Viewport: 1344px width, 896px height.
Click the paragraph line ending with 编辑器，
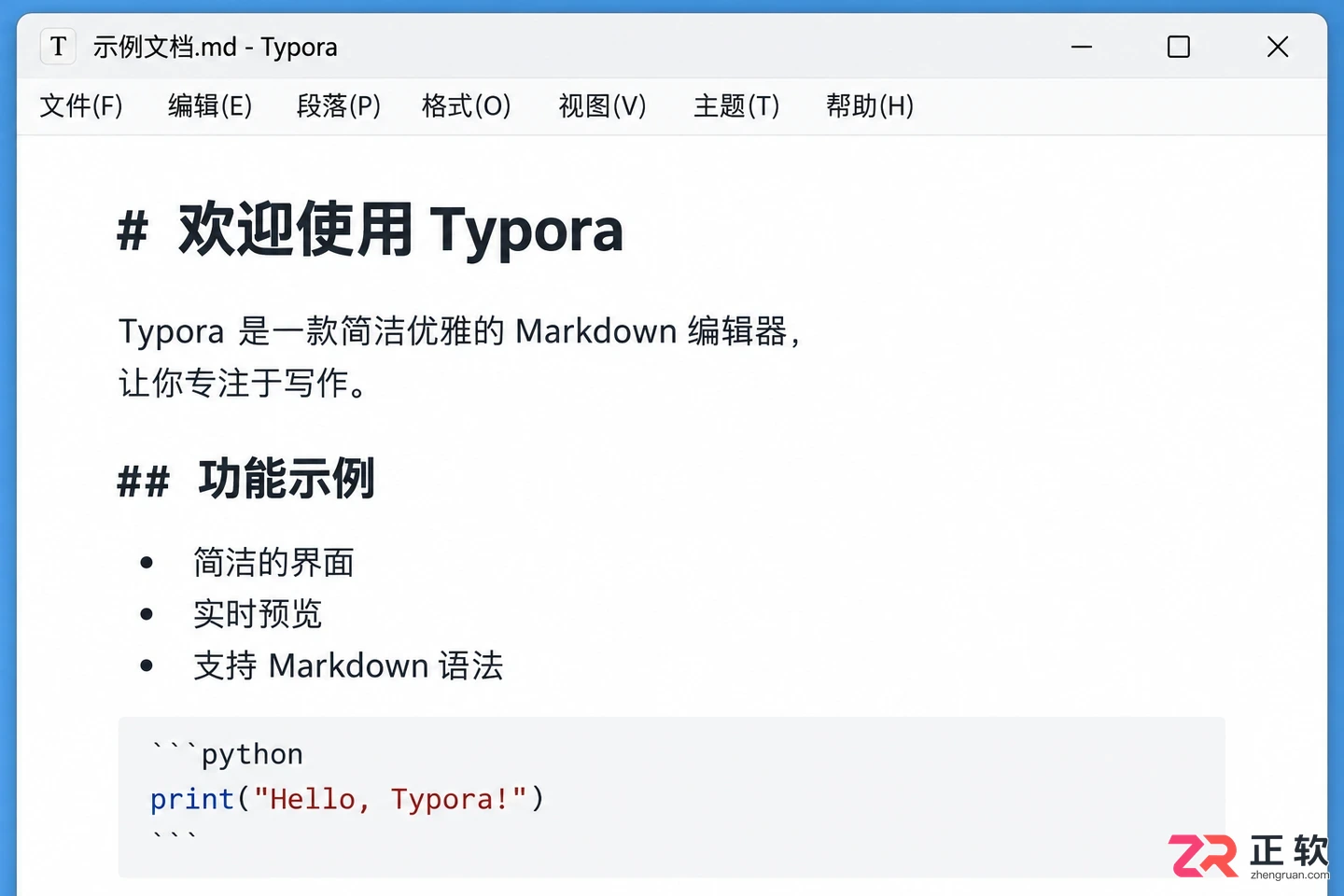(x=460, y=331)
